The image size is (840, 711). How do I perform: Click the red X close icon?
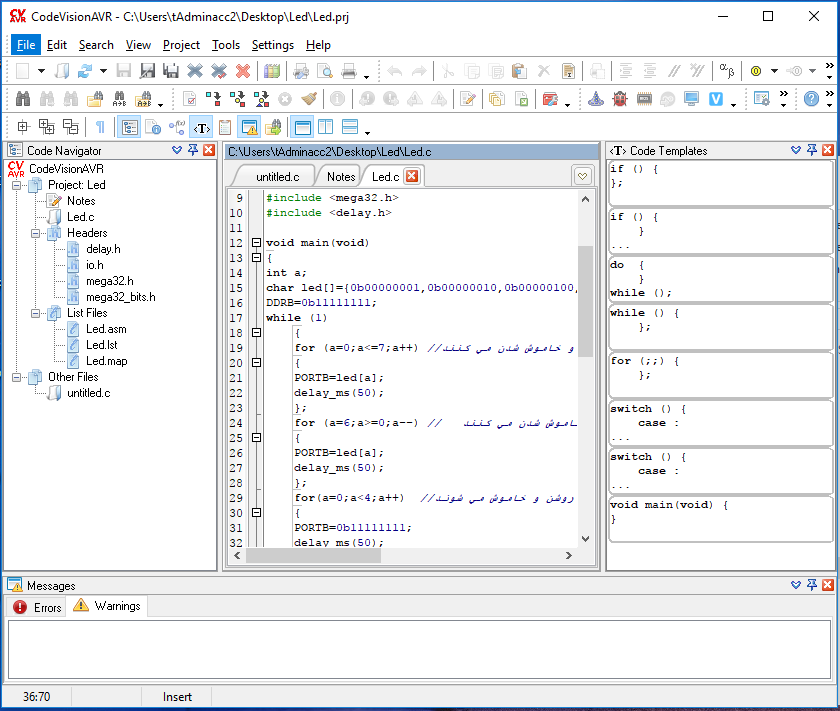click(x=243, y=71)
